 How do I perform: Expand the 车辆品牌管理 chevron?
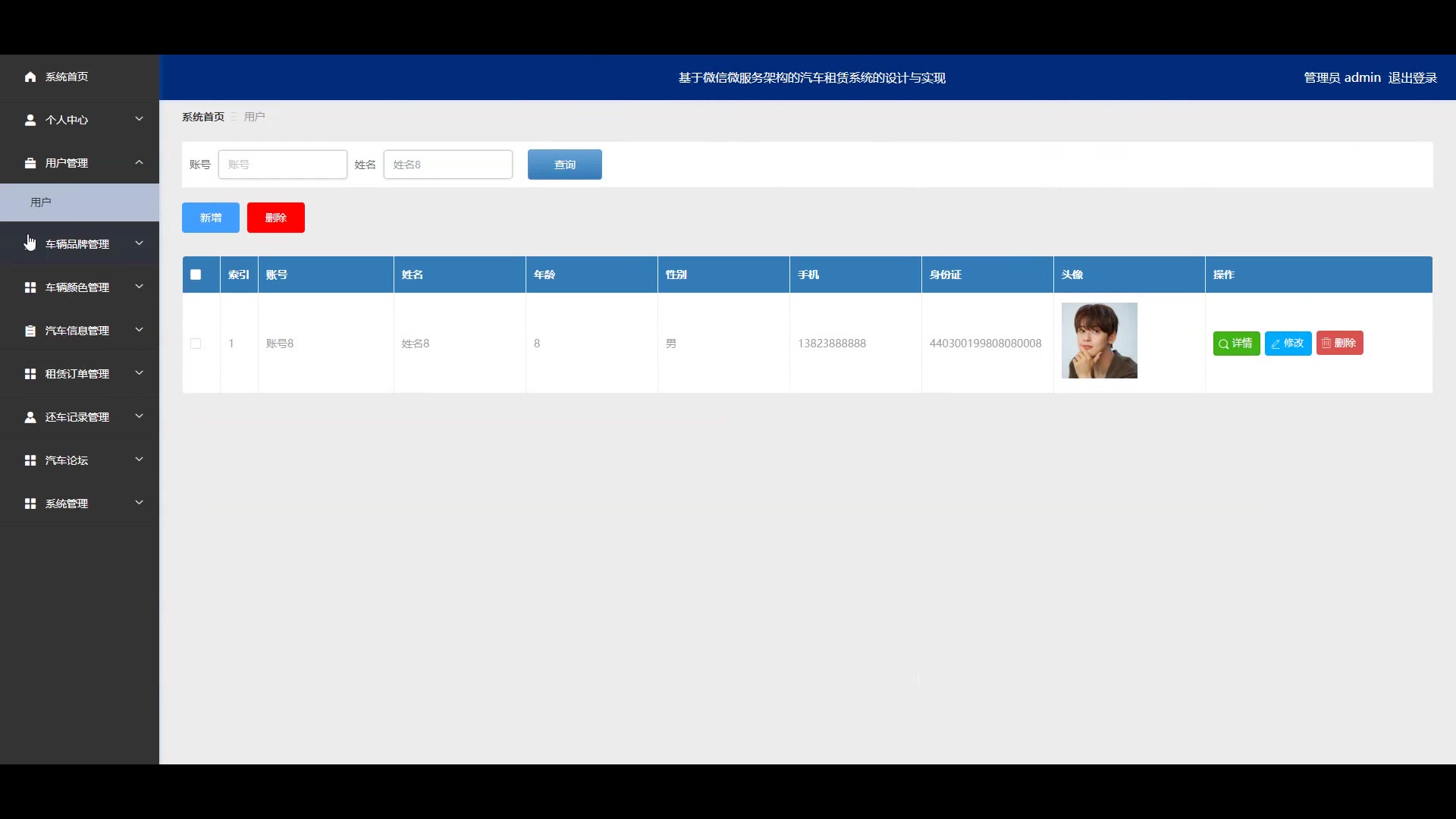pos(139,243)
